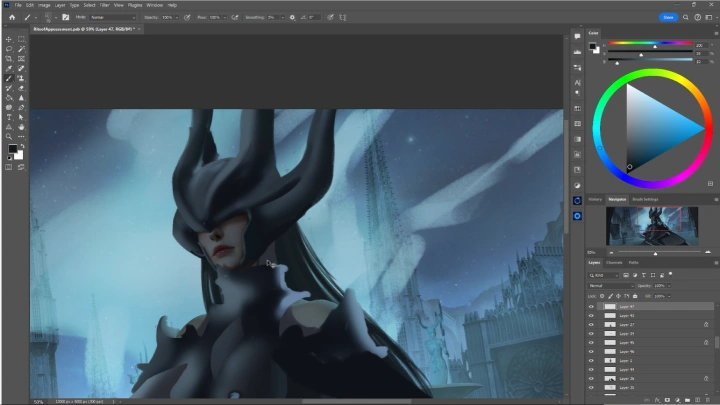The width and height of the screenshot is (720, 405).
Task: Click the search magnifier at top right
Action: (686, 17)
